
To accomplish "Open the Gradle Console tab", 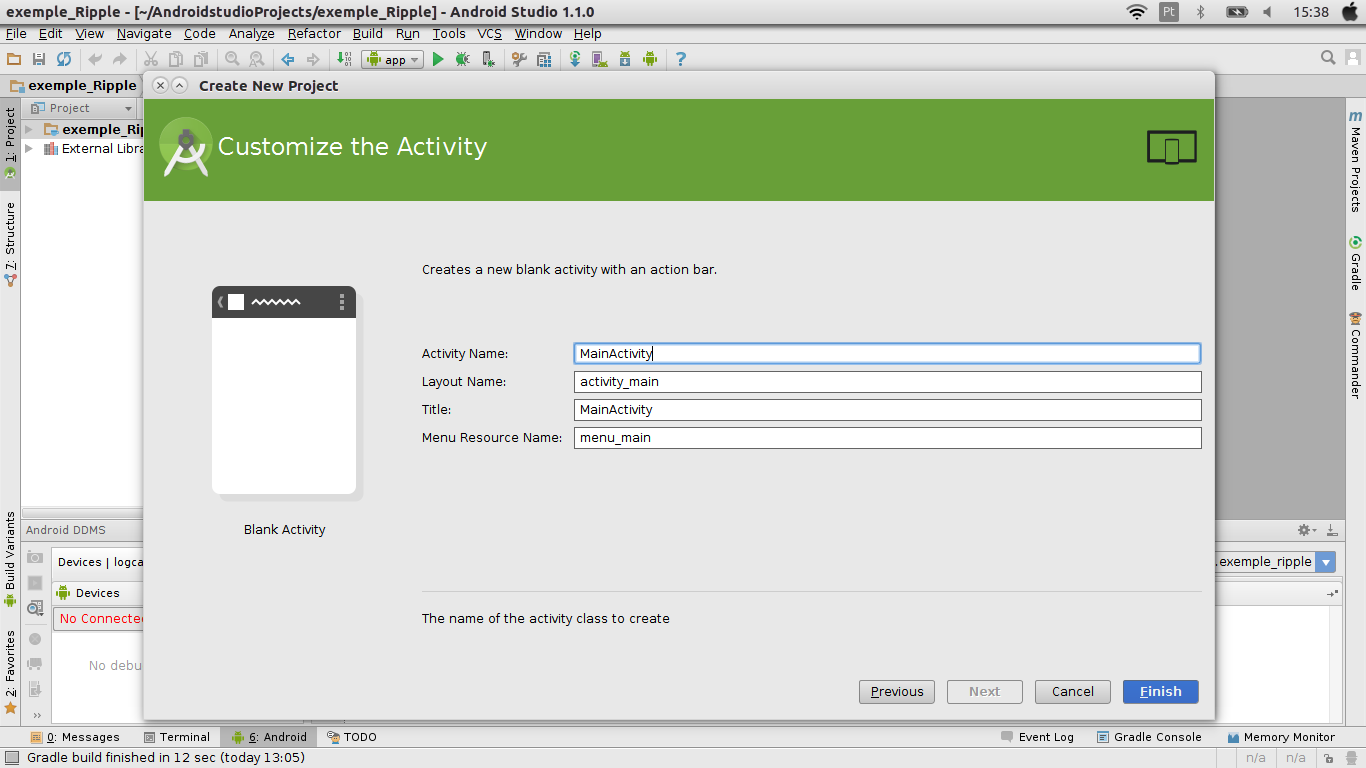I will 1149,737.
